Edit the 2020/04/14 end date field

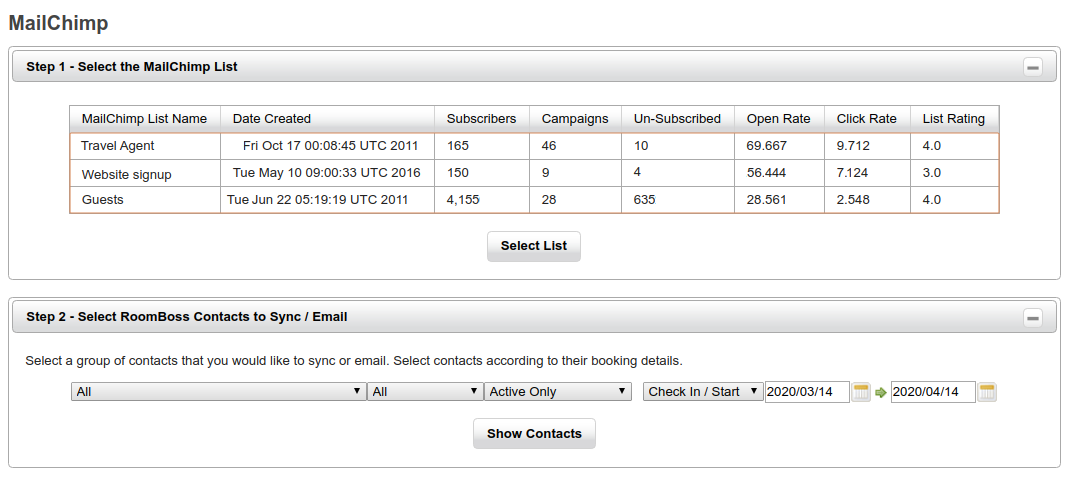coord(932,392)
